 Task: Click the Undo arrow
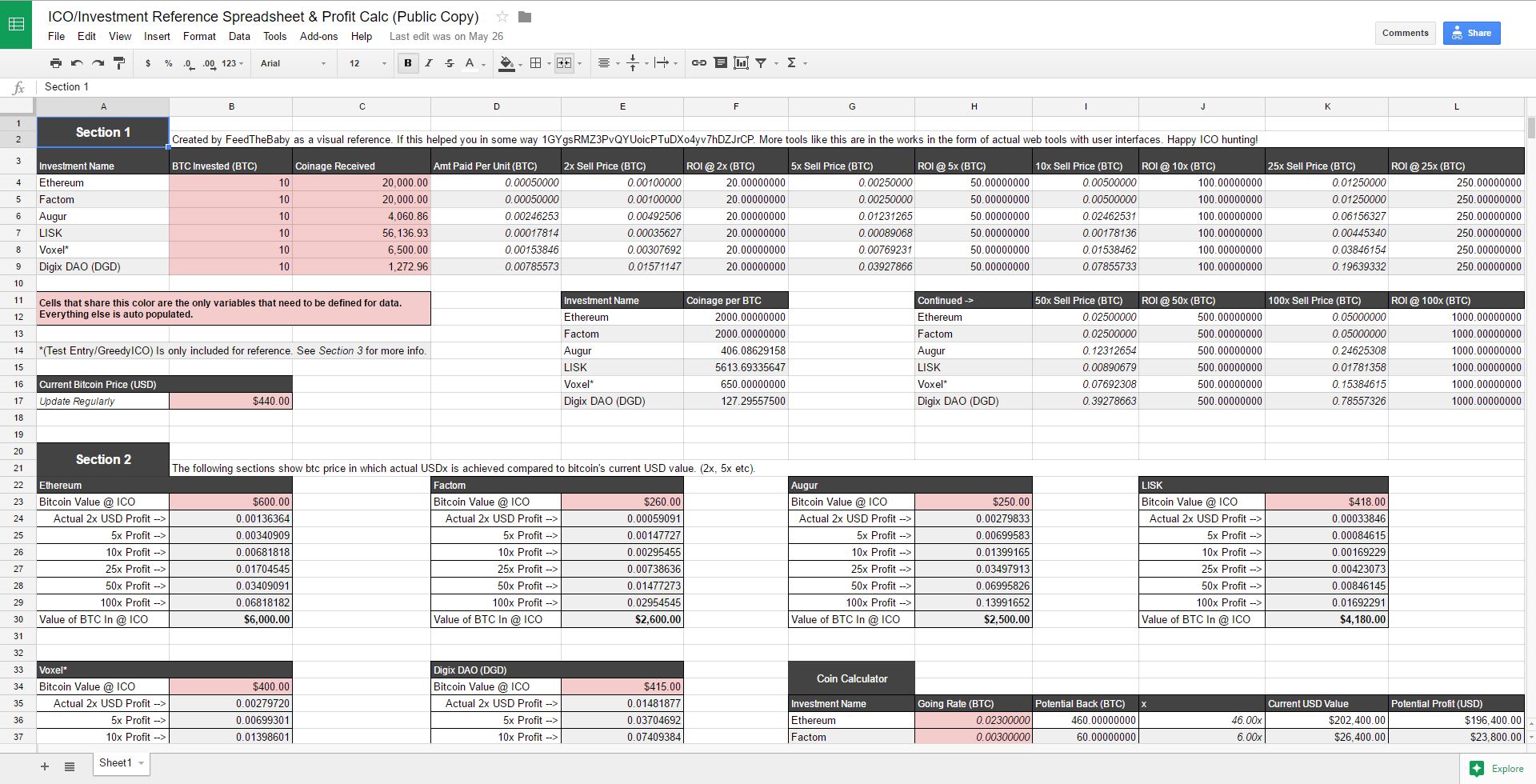coord(77,63)
